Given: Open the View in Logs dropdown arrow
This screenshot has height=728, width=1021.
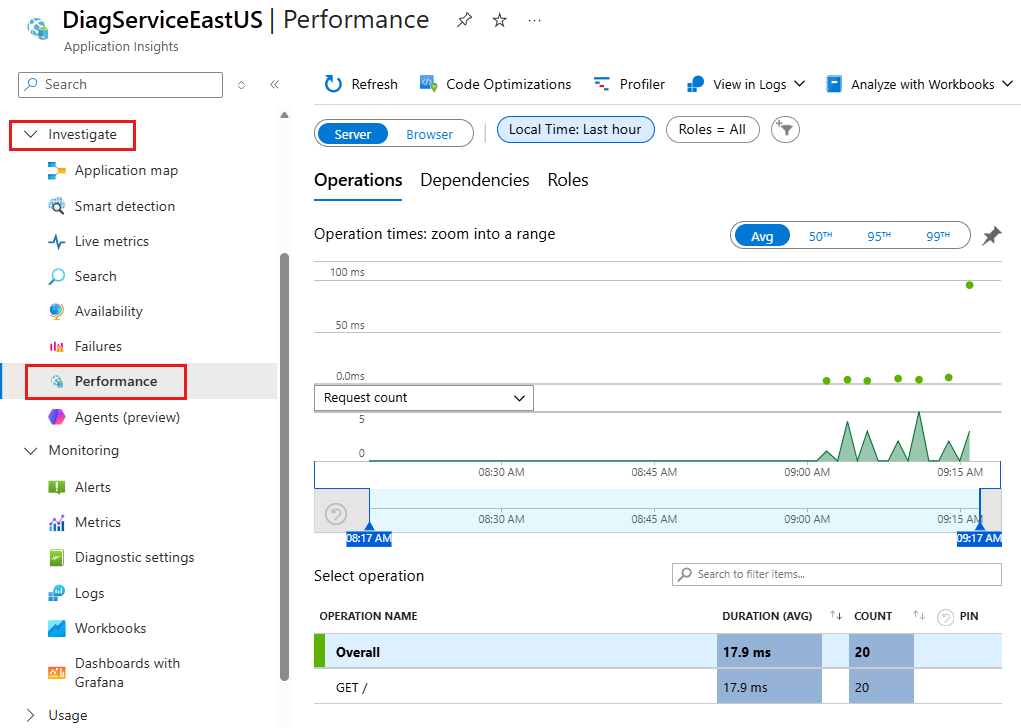Looking at the screenshot, I should [800, 84].
